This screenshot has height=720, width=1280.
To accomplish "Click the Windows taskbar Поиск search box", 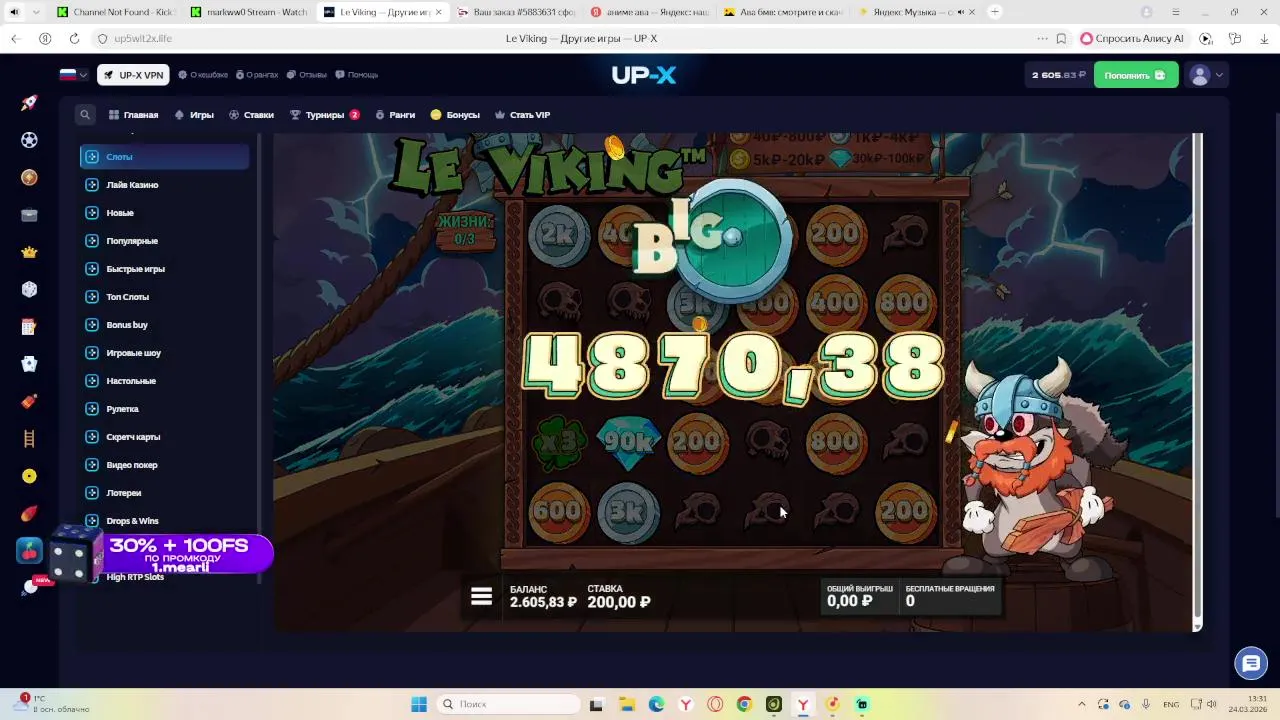I will pos(509,704).
